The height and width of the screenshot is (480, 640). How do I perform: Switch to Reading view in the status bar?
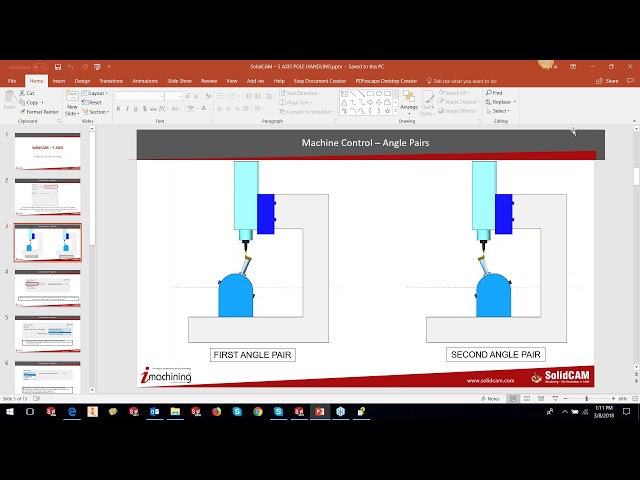(x=541, y=399)
